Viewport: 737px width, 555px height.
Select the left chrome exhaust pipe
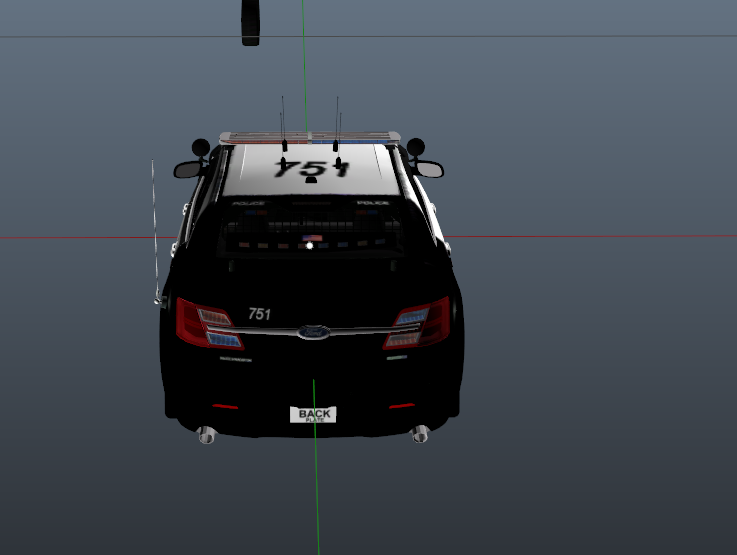tap(207, 434)
